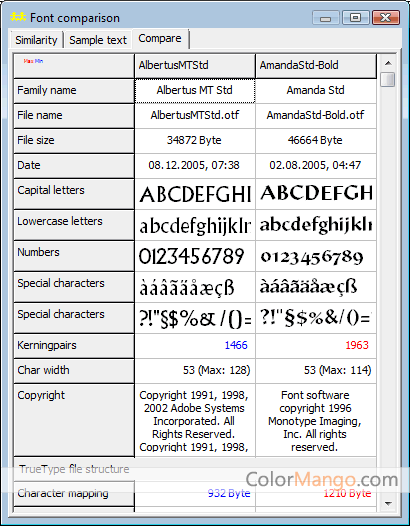Viewport: 410px width, 526px height.
Task: Click the vertical scrollbar thumb
Action: click(x=388, y=79)
